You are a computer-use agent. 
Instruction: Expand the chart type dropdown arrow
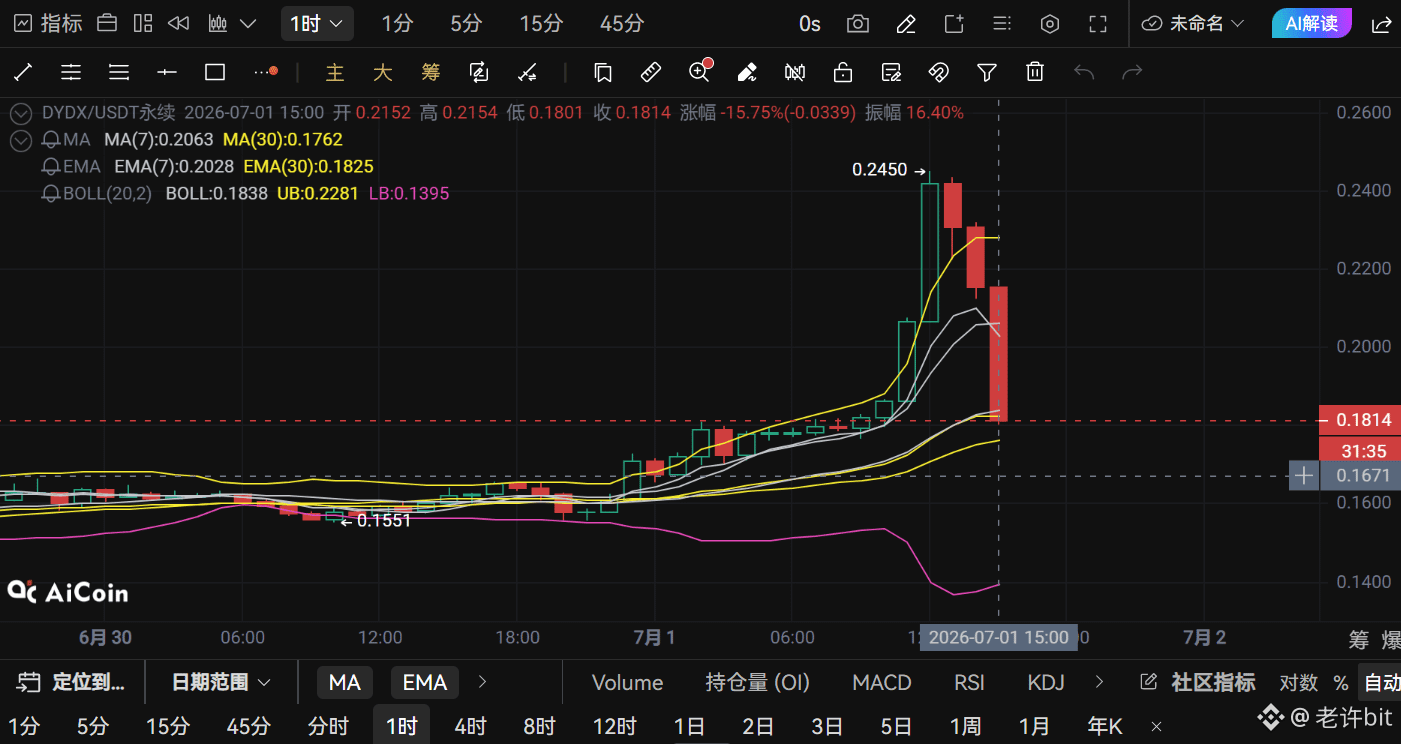(x=249, y=23)
